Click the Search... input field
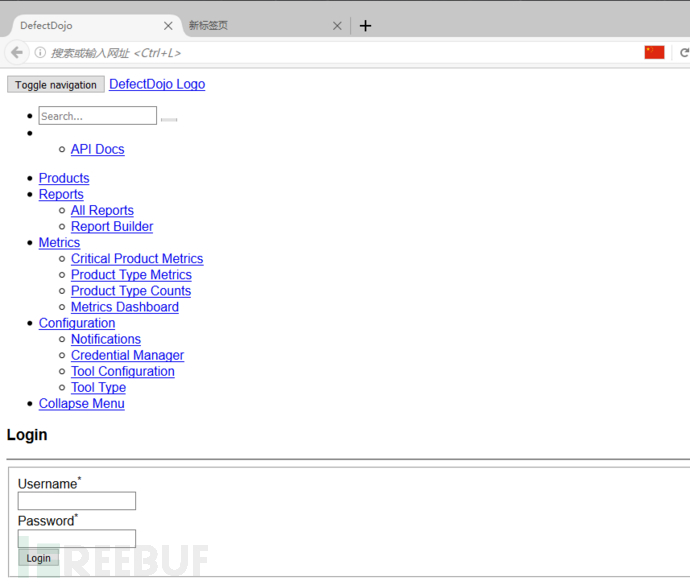 (98, 116)
